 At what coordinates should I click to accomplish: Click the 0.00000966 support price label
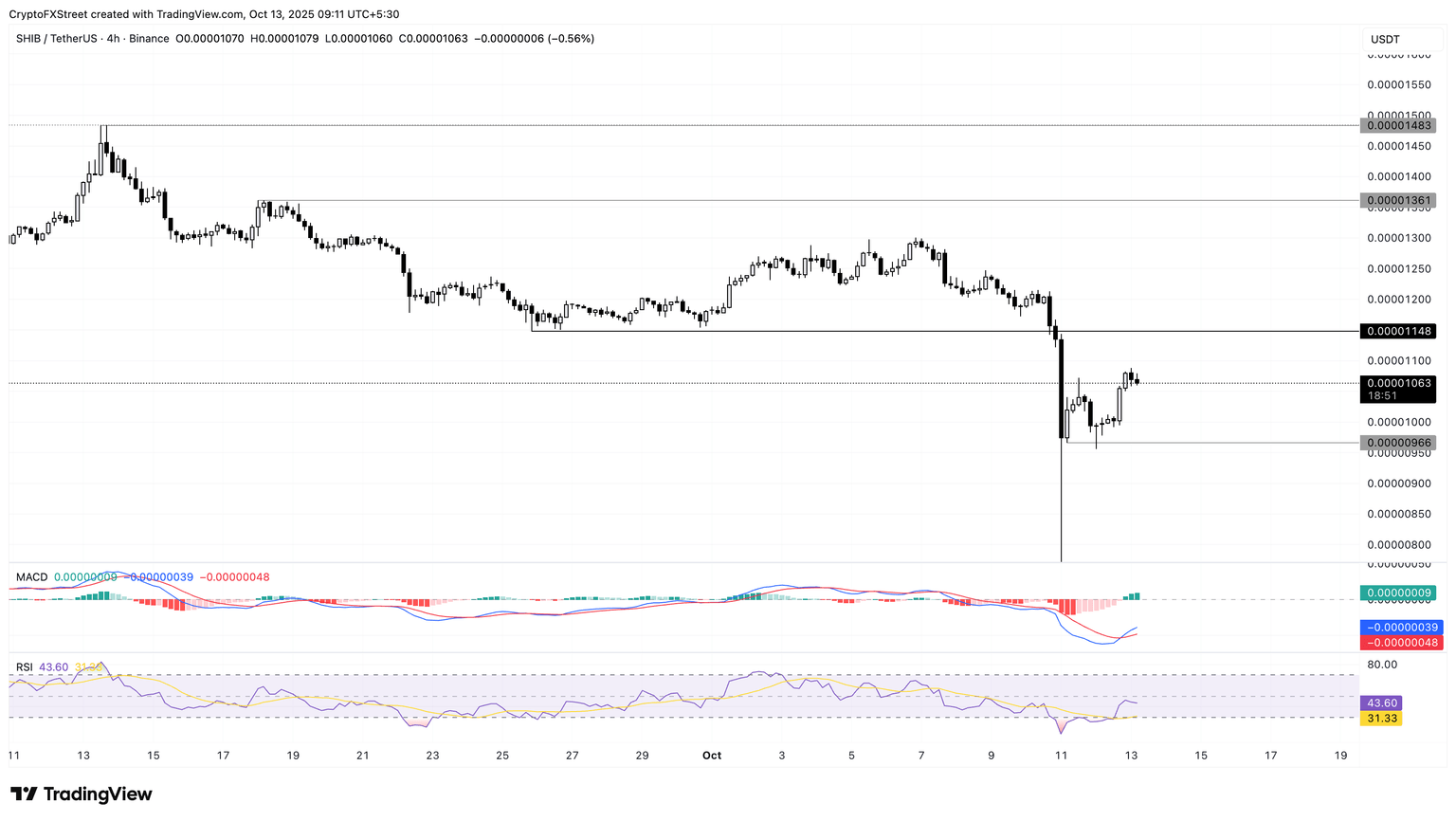[1397, 443]
